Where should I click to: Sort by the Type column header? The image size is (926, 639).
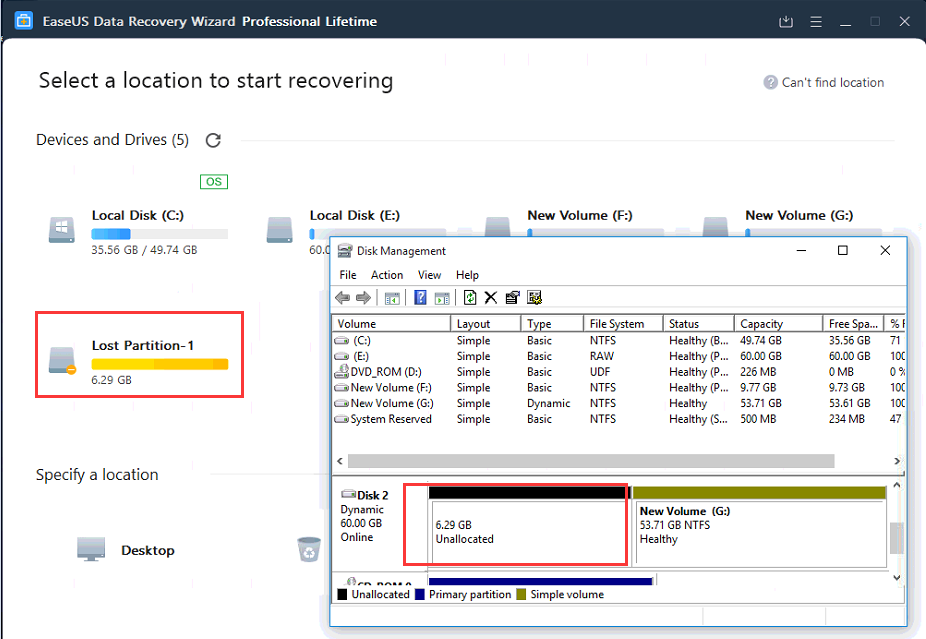point(552,324)
